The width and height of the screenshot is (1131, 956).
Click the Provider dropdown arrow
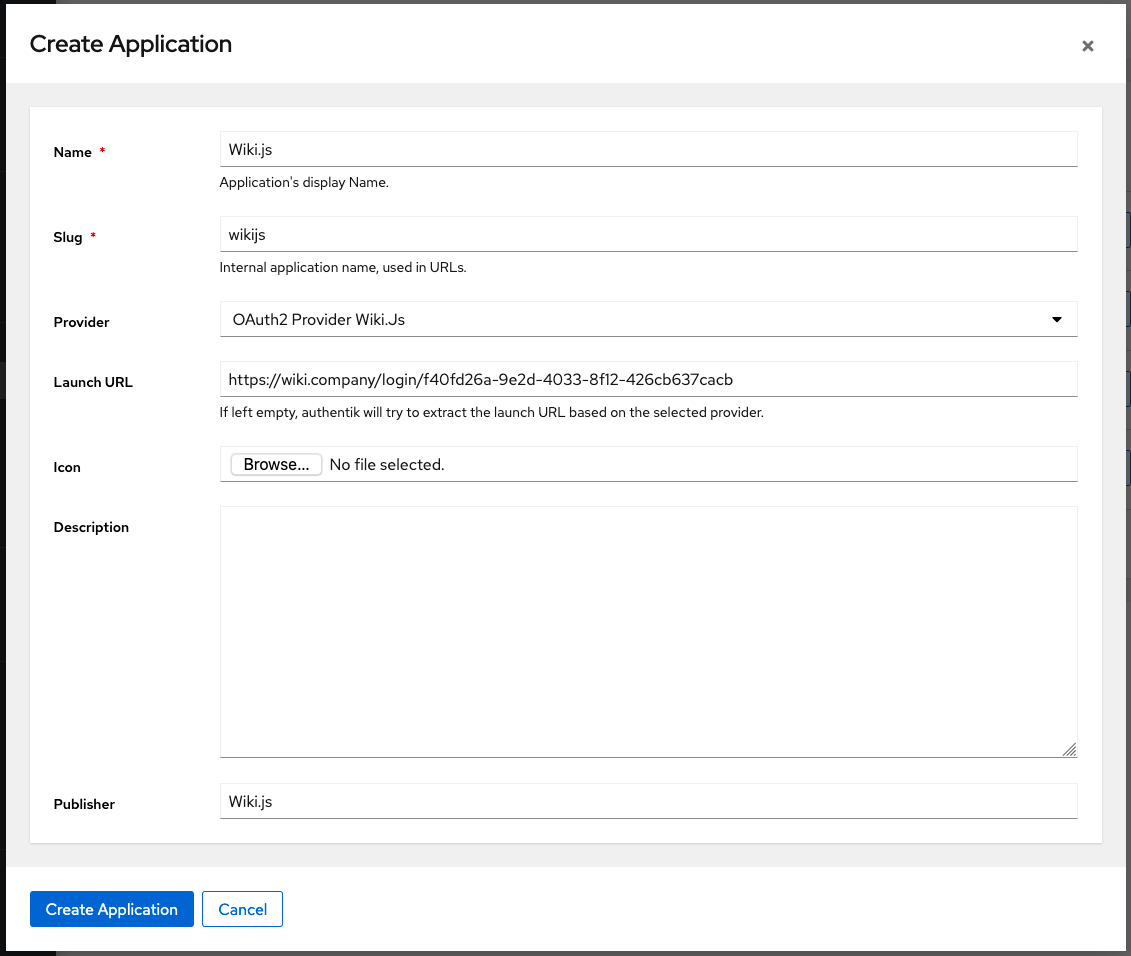click(x=1057, y=320)
